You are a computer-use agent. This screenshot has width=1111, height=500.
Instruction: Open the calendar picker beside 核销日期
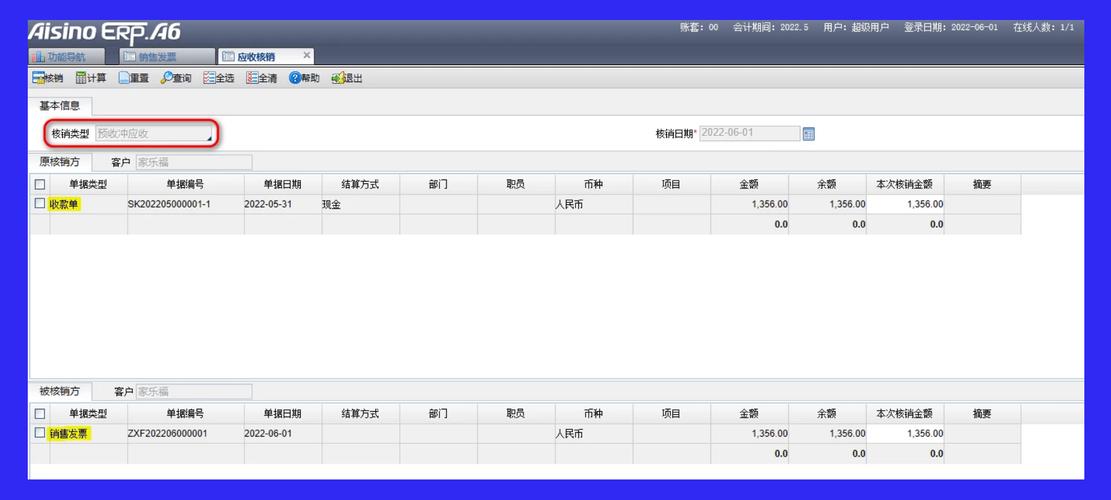[x=808, y=134]
